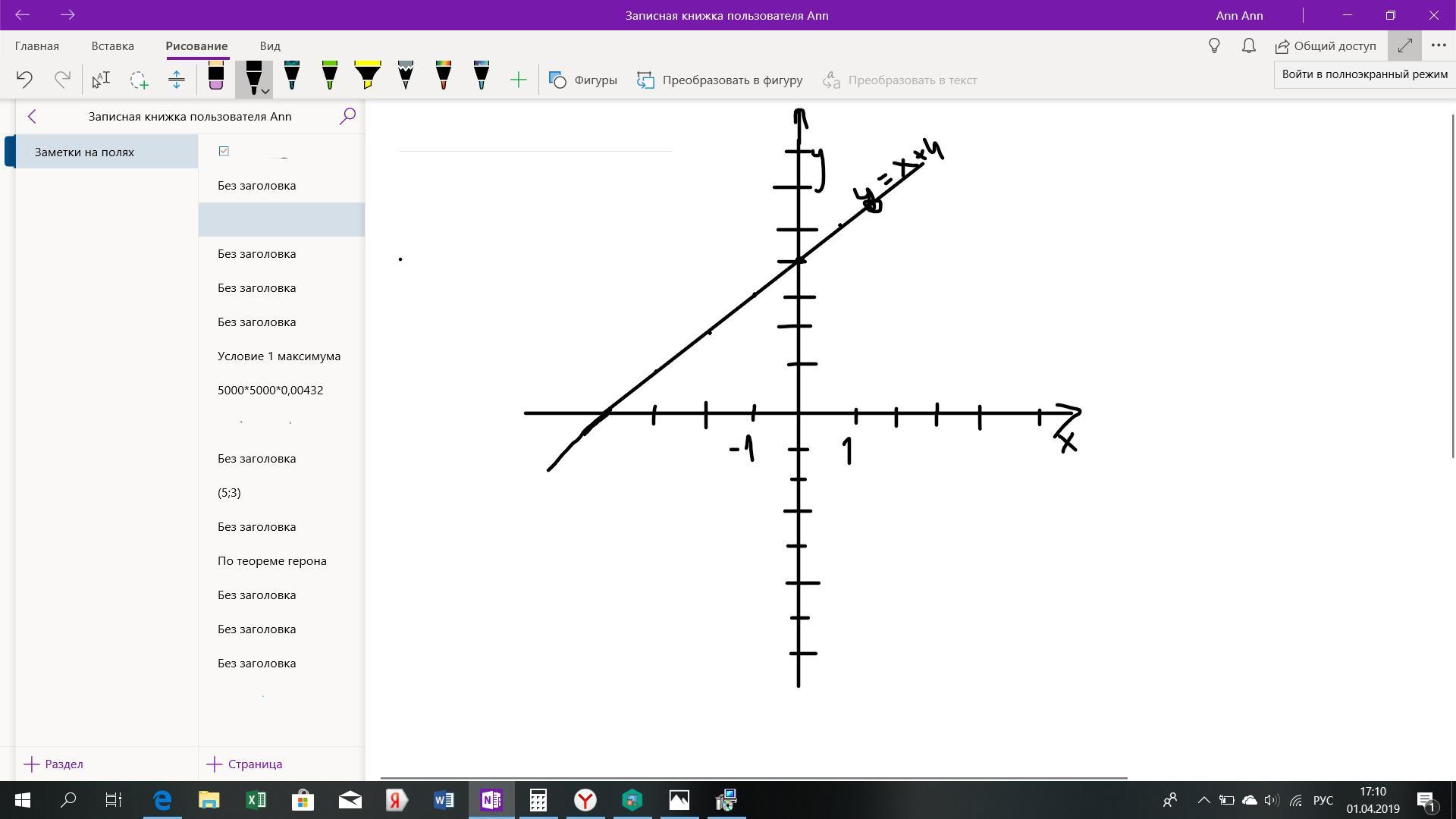Collapse the notebook navigation back chevron
The height and width of the screenshot is (819, 1456).
click(32, 116)
